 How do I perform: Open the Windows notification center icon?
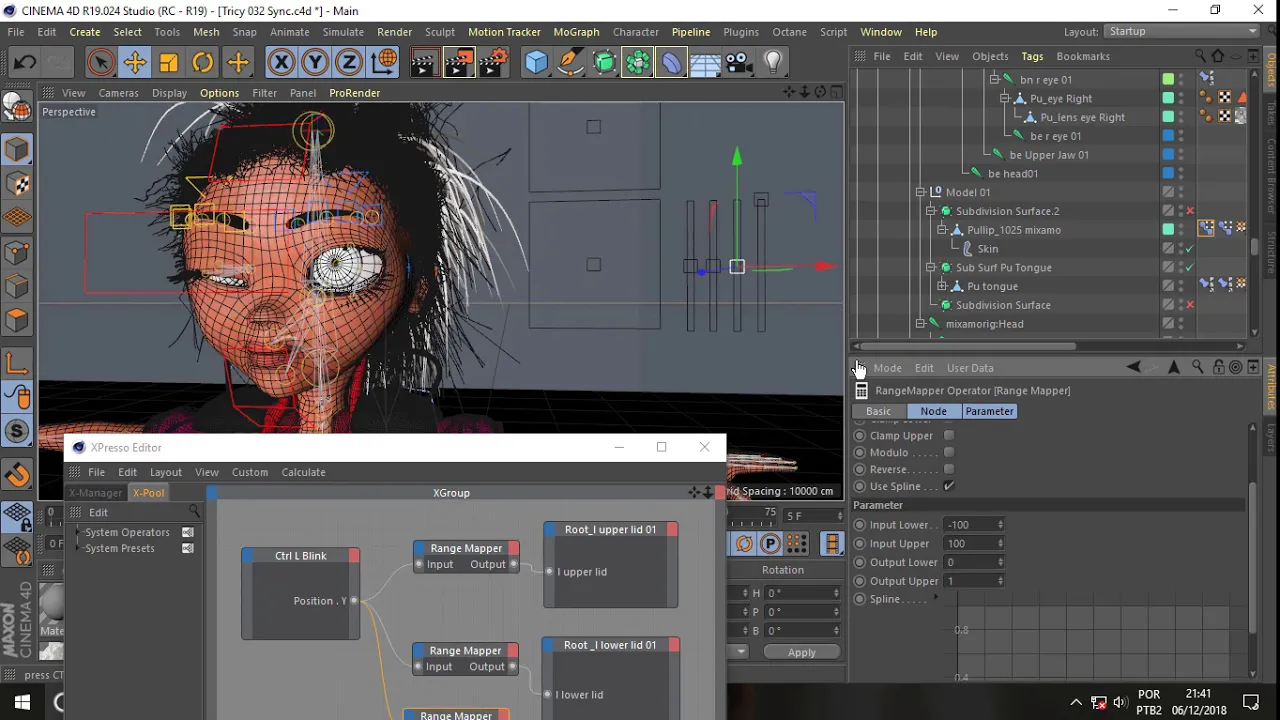pos(1250,702)
